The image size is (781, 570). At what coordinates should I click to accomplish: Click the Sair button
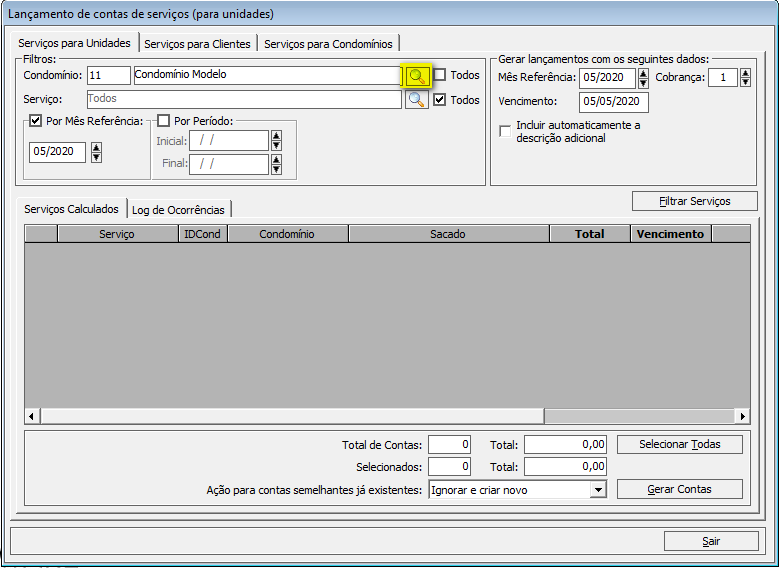coord(711,541)
